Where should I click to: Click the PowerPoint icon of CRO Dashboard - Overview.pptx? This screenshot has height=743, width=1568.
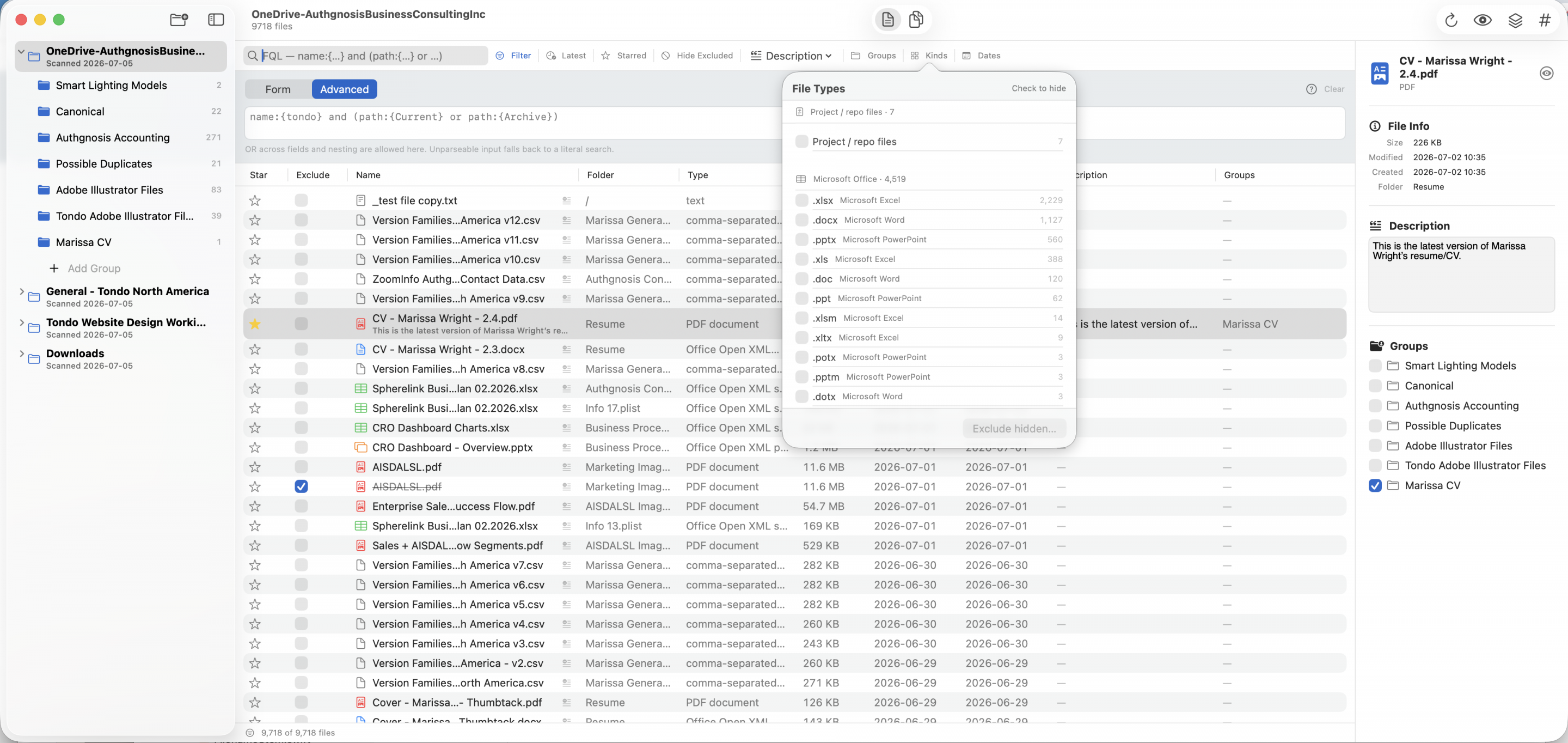[x=360, y=448]
